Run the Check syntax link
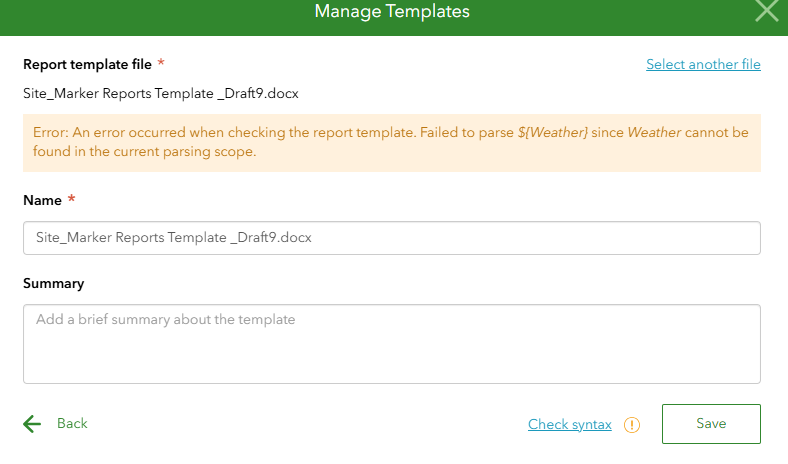Image resolution: width=788 pixels, height=464 pixels. coord(569,424)
